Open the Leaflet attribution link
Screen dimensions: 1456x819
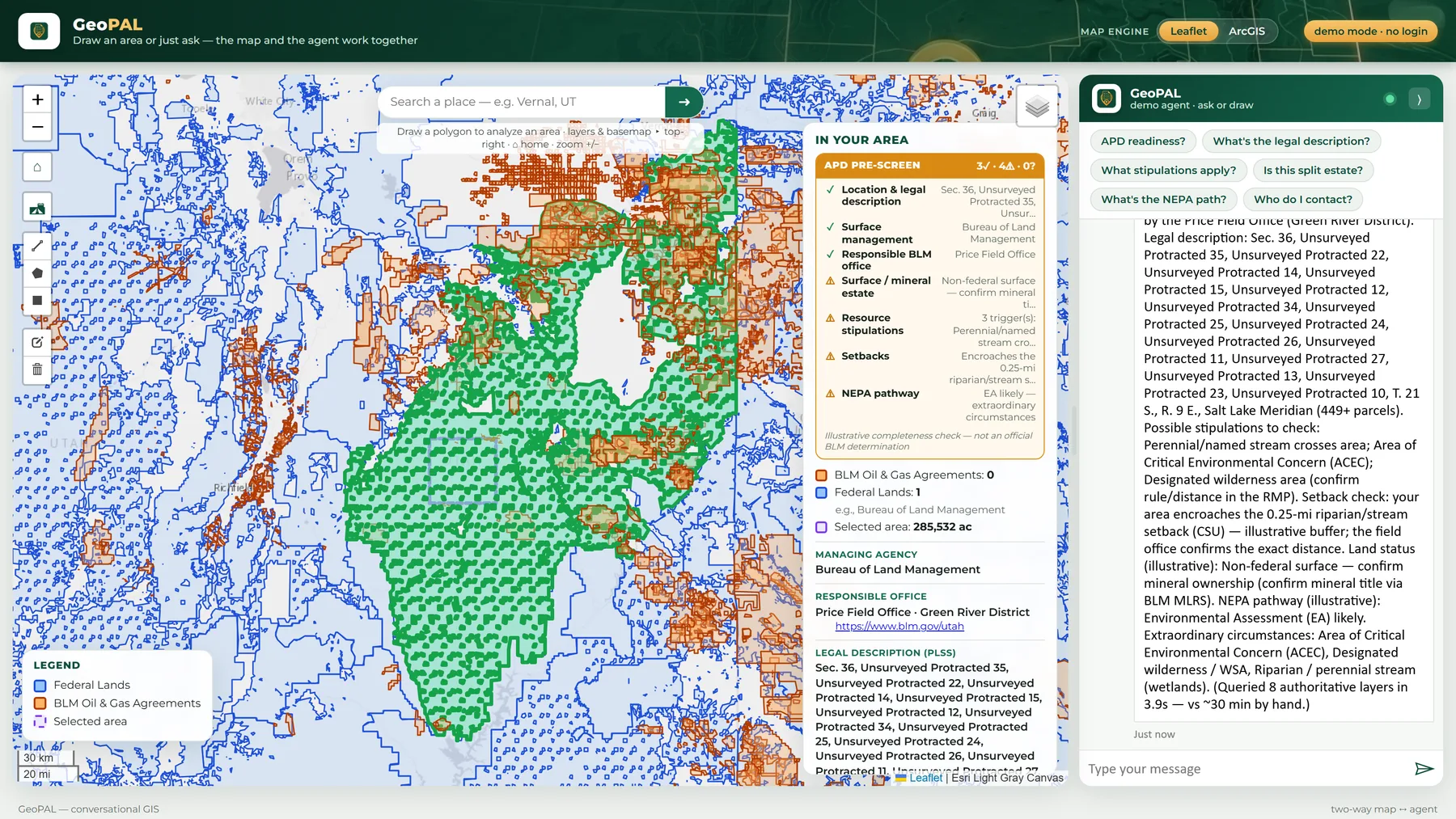(925, 778)
